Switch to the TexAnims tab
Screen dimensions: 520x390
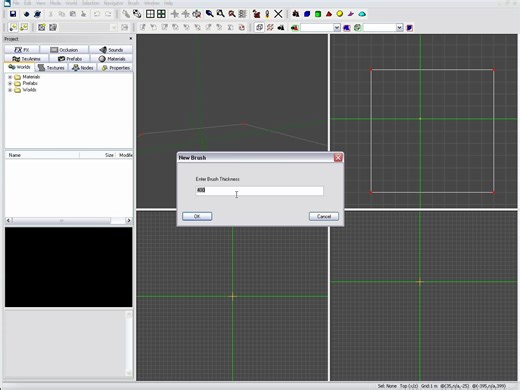[x=26, y=59]
